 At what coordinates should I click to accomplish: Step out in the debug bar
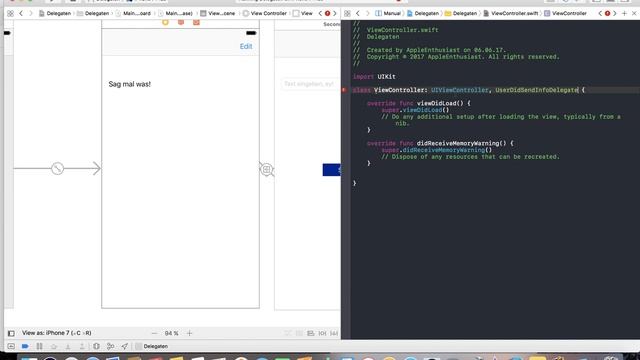point(82,346)
